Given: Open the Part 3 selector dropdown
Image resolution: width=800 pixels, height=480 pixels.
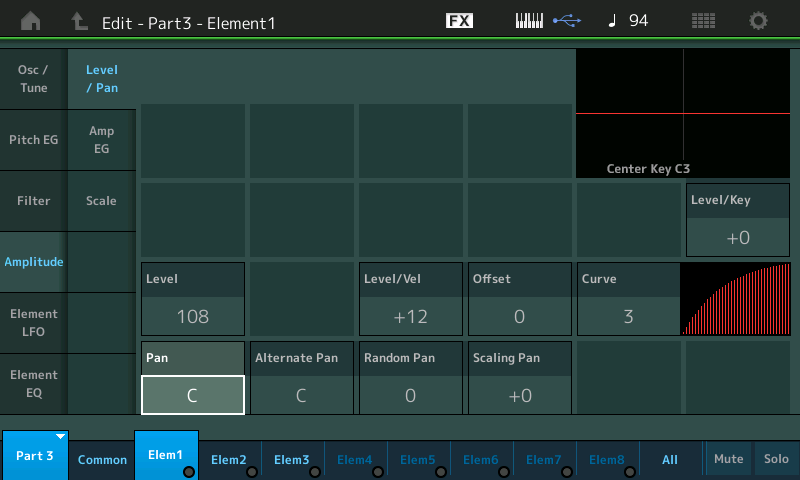Looking at the screenshot, I should [x=35, y=456].
